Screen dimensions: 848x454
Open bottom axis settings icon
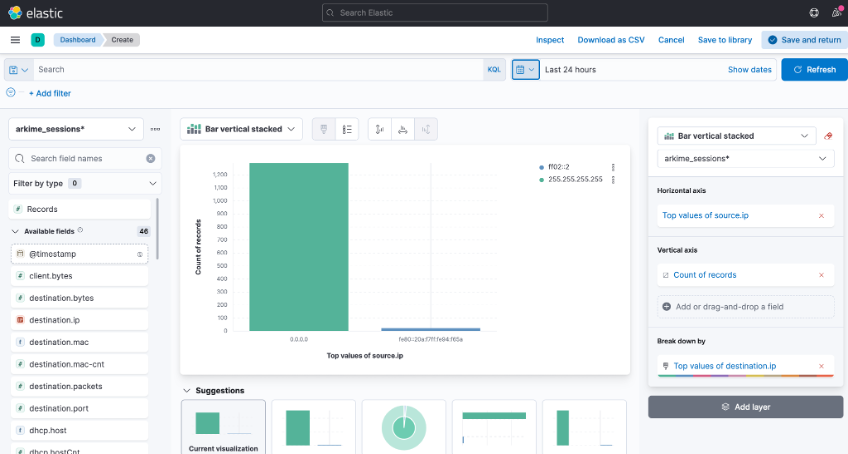pyautogui.click(x=402, y=129)
